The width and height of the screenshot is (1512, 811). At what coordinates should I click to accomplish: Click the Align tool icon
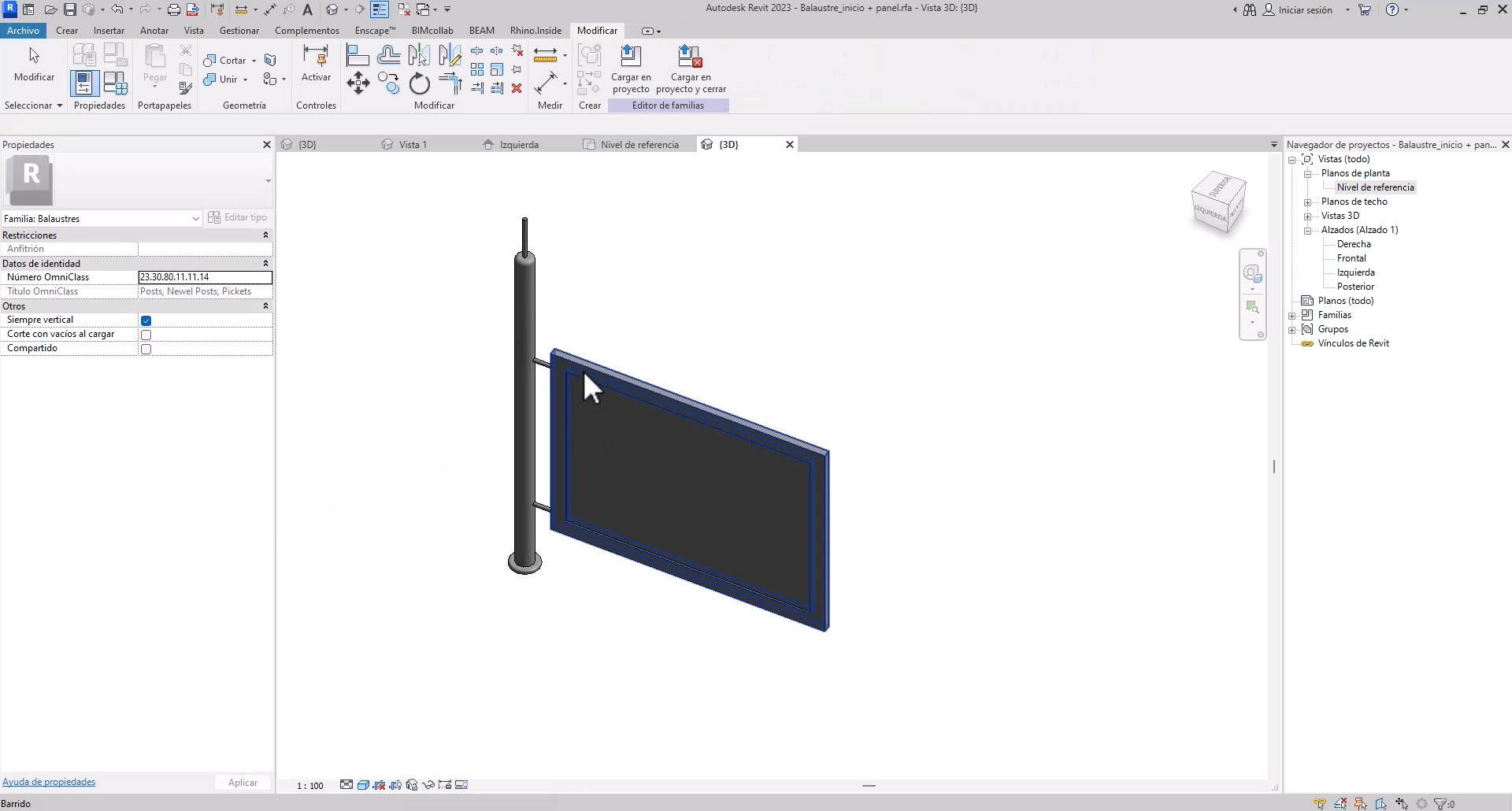click(358, 55)
